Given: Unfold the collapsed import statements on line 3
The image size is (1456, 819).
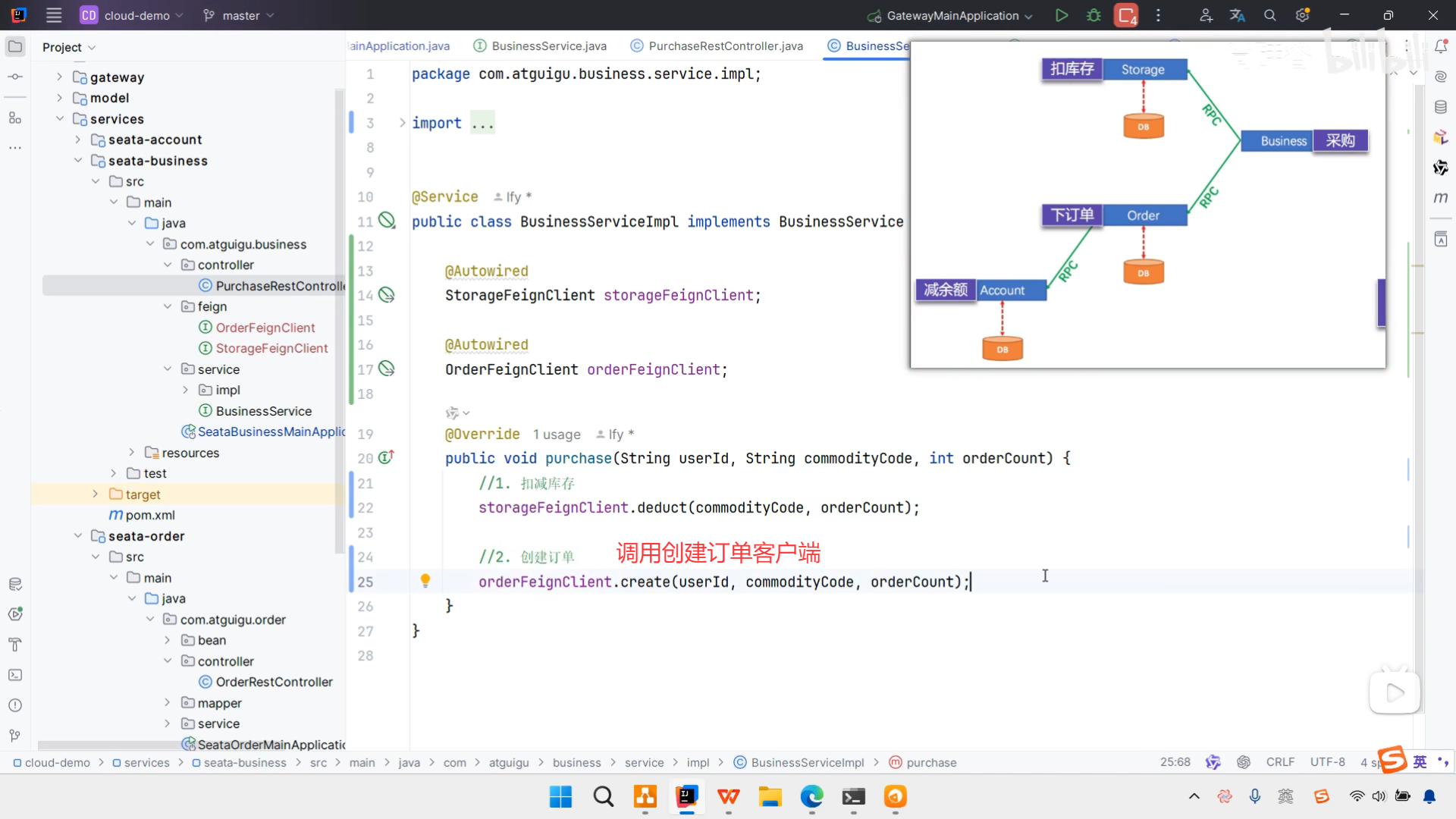Looking at the screenshot, I should click(403, 123).
